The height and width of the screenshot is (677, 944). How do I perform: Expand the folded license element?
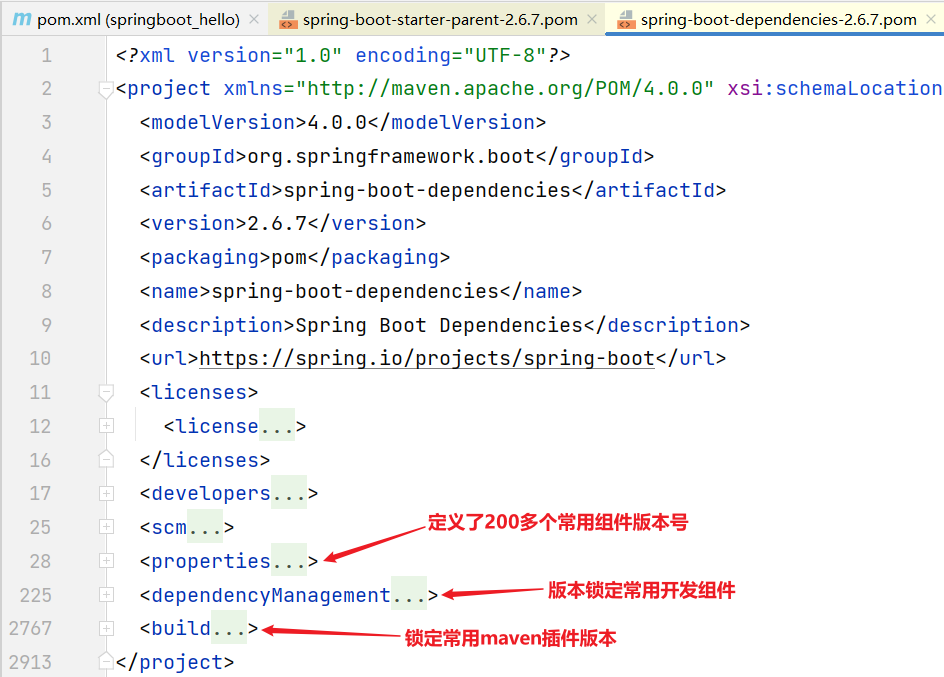click(x=106, y=426)
